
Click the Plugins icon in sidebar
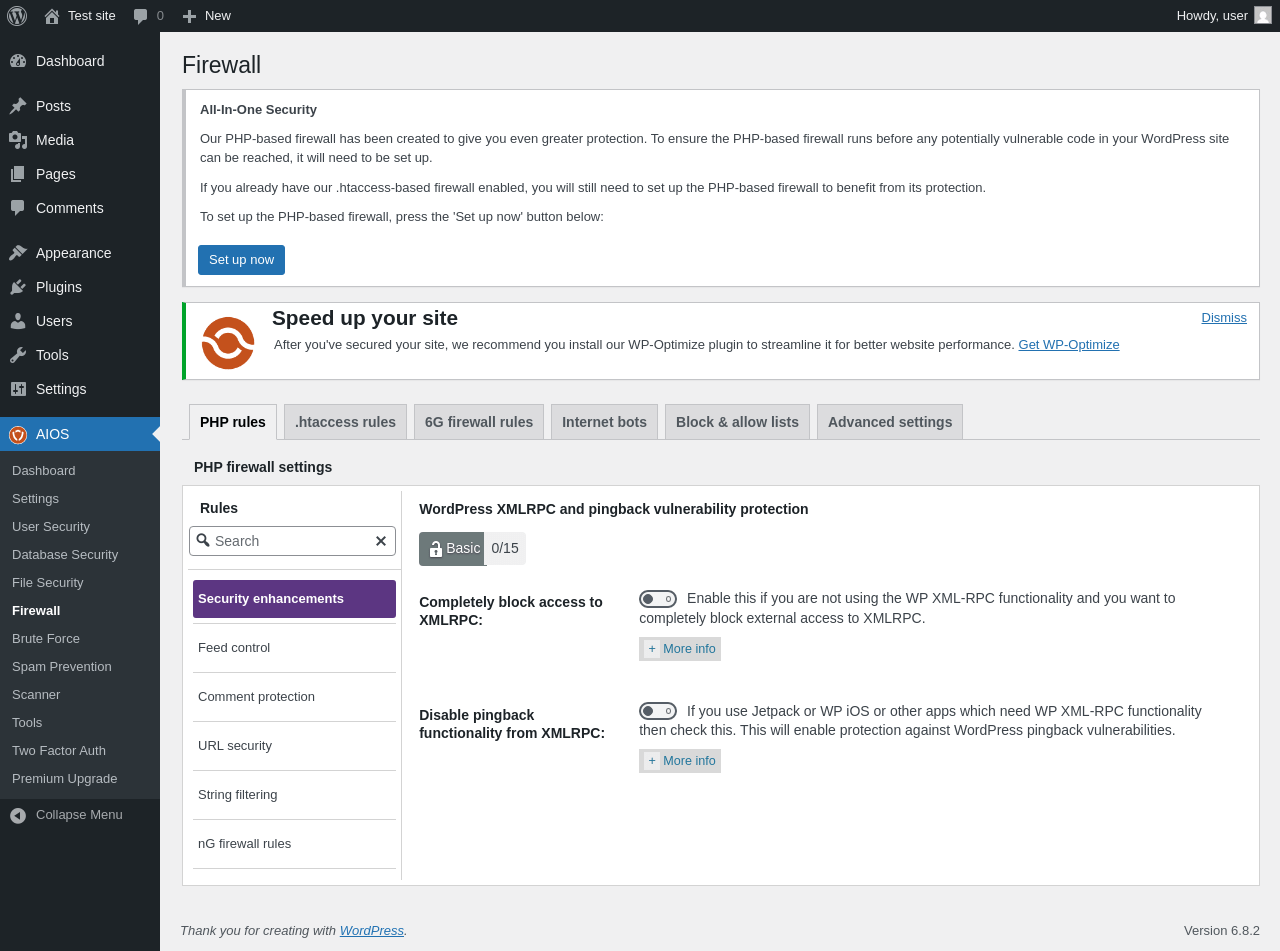[18, 287]
